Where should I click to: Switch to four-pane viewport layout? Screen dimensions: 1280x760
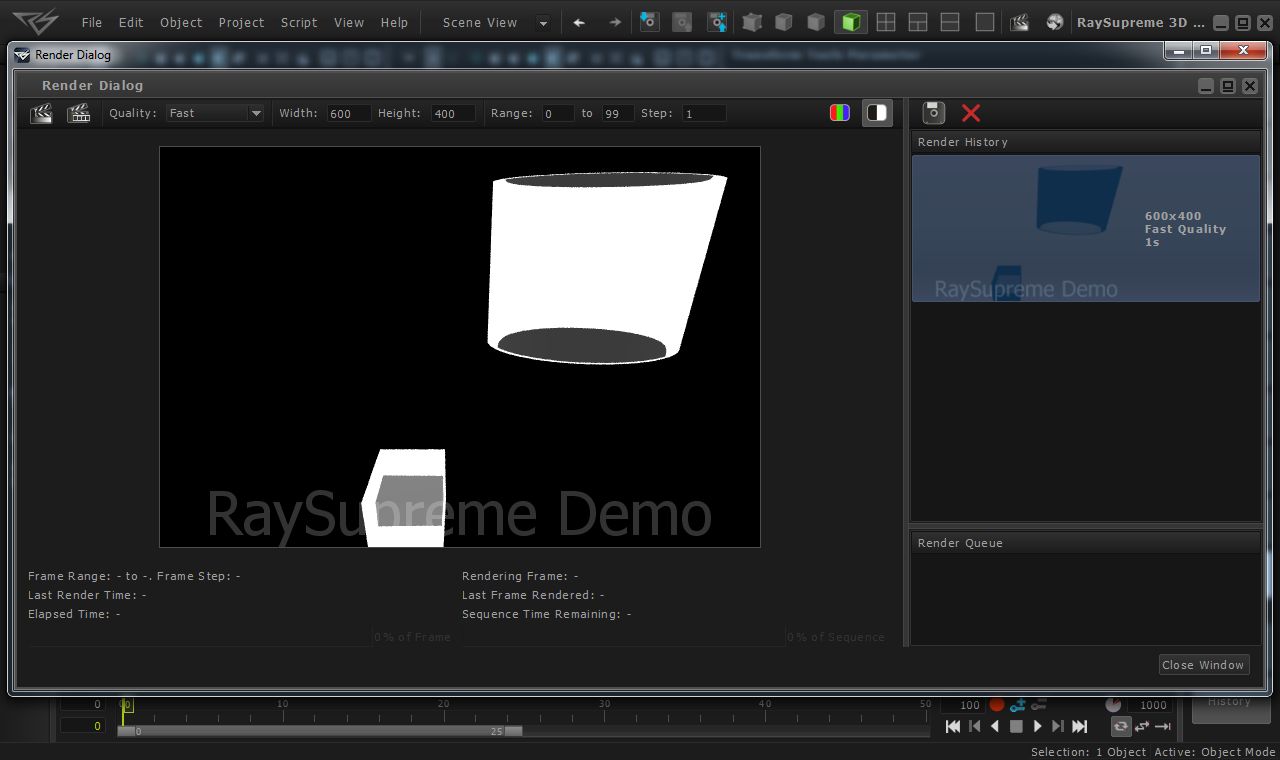click(x=885, y=21)
